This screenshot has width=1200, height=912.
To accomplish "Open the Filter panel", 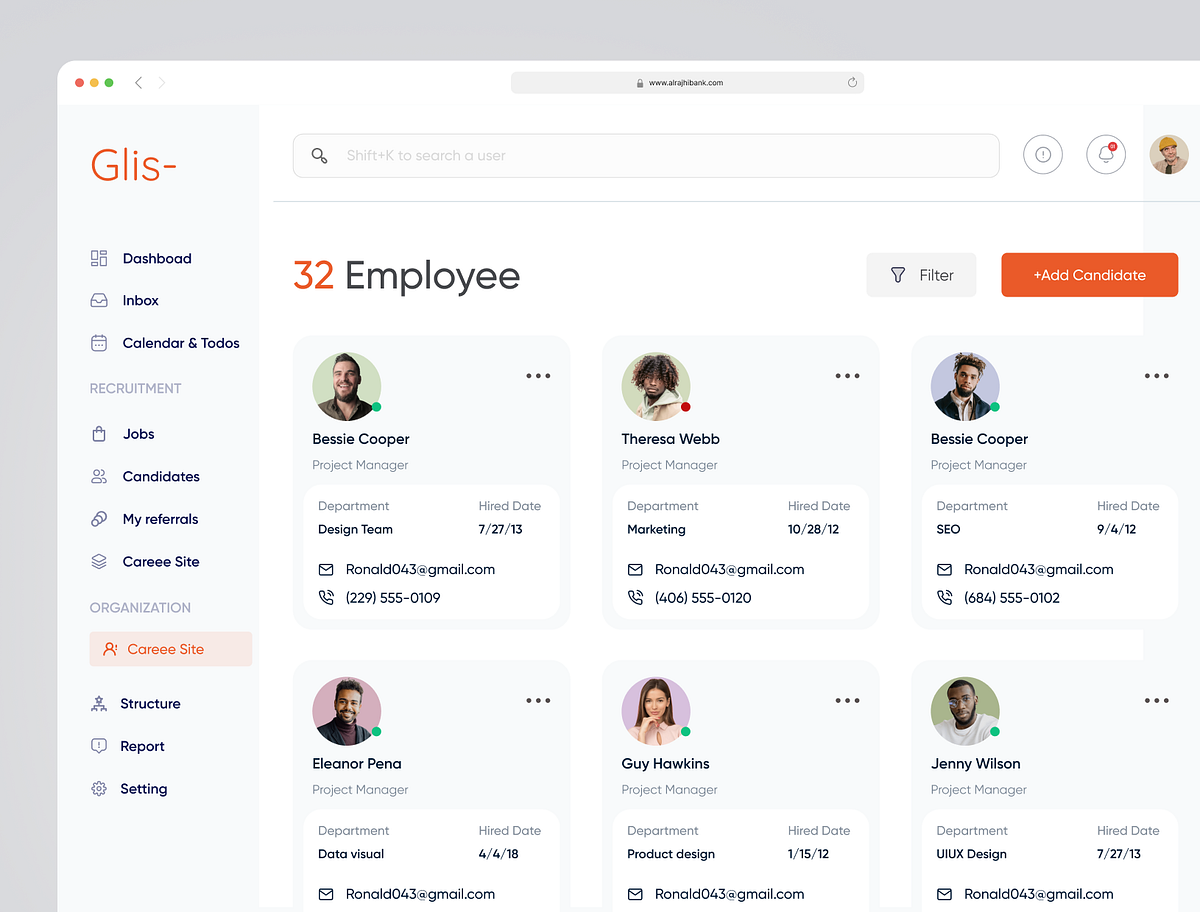I will [921, 274].
